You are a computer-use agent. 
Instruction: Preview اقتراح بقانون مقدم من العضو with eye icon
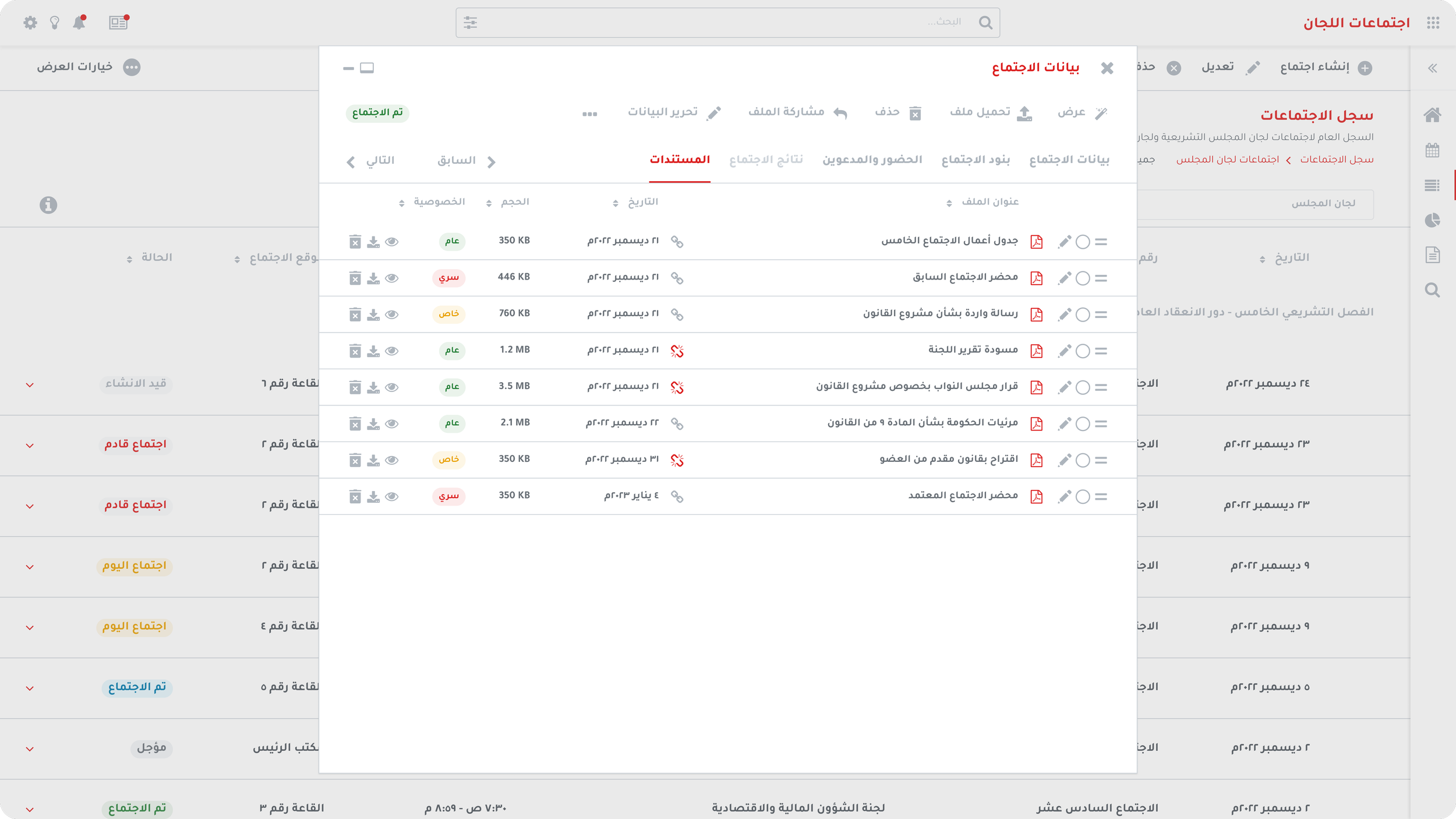click(392, 460)
